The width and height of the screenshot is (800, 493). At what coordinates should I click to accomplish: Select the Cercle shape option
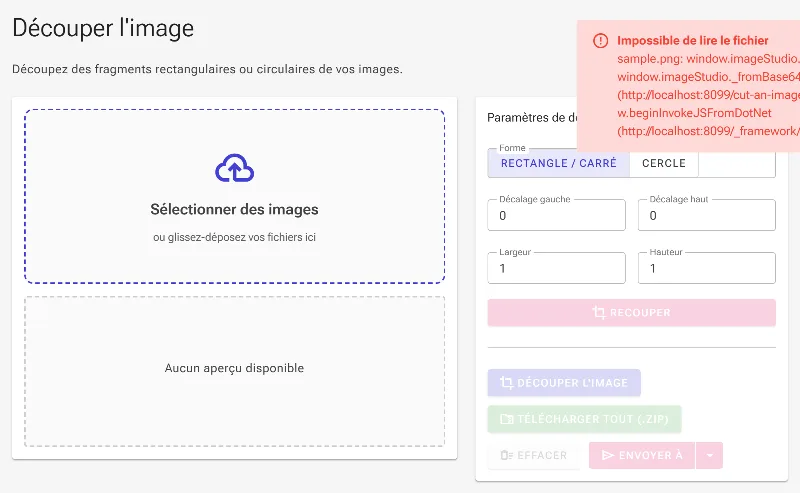(x=664, y=163)
